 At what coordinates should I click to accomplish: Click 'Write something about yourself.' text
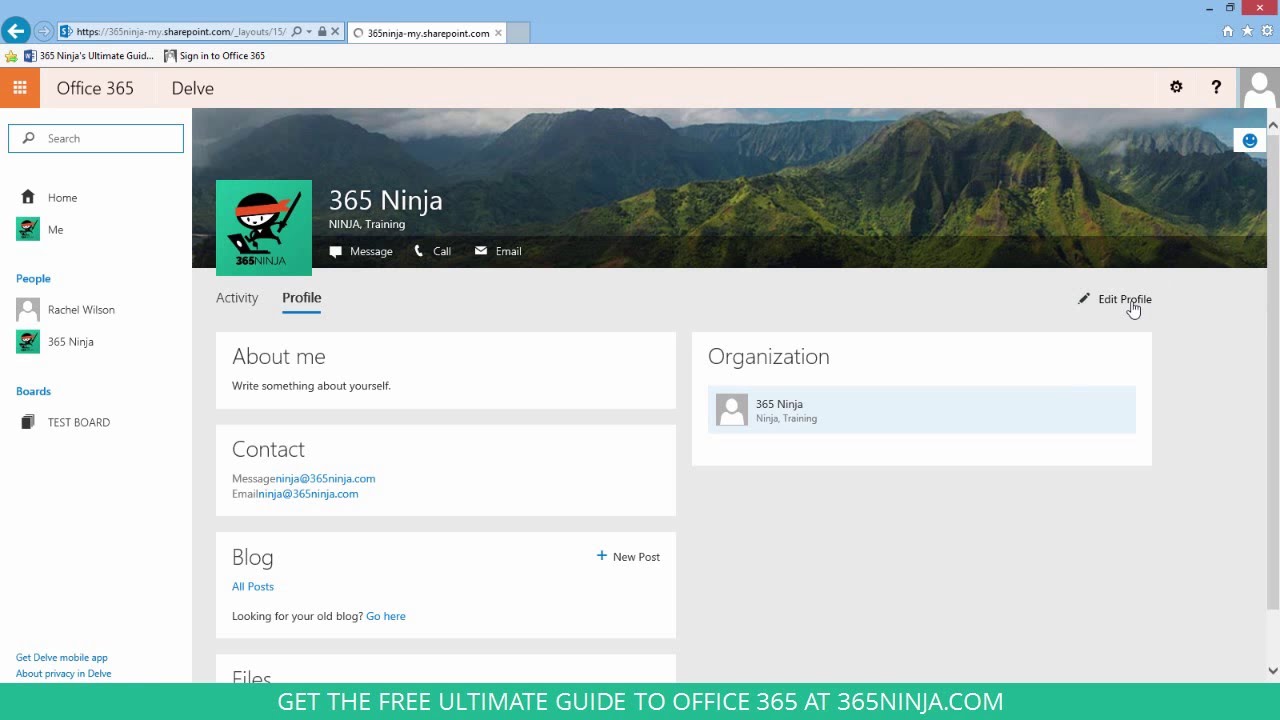(x=311, y=385)
